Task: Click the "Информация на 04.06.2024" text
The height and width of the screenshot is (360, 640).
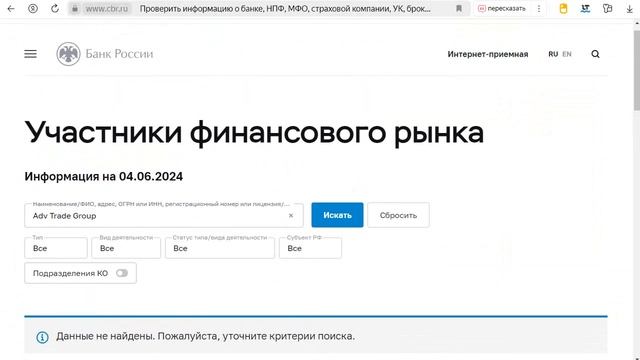Action: (104, 176)
